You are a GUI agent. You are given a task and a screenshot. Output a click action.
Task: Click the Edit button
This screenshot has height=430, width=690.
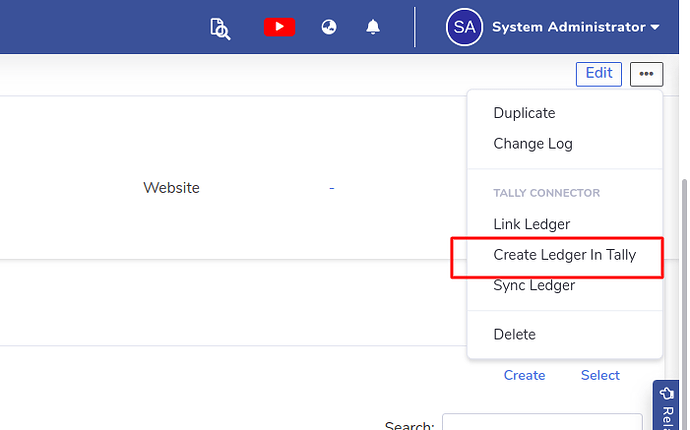[x=598, y=74]
